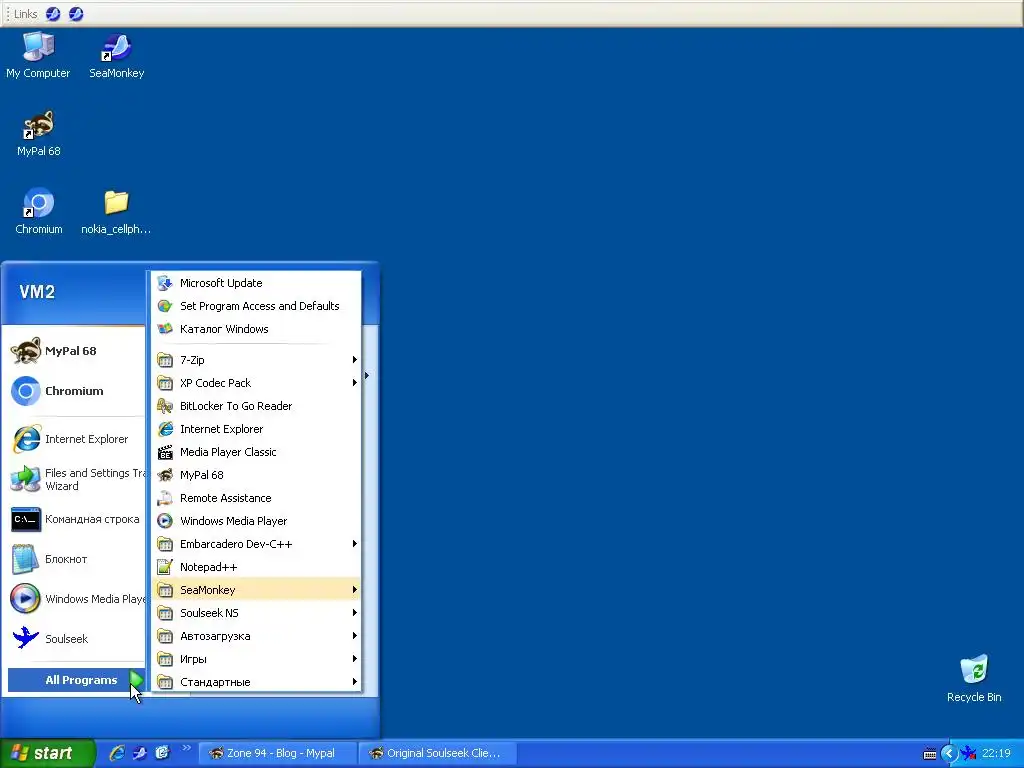Expand the XP Codec Pack submenu
Viewport: 1024px width, 768px height.
(257, 383)
